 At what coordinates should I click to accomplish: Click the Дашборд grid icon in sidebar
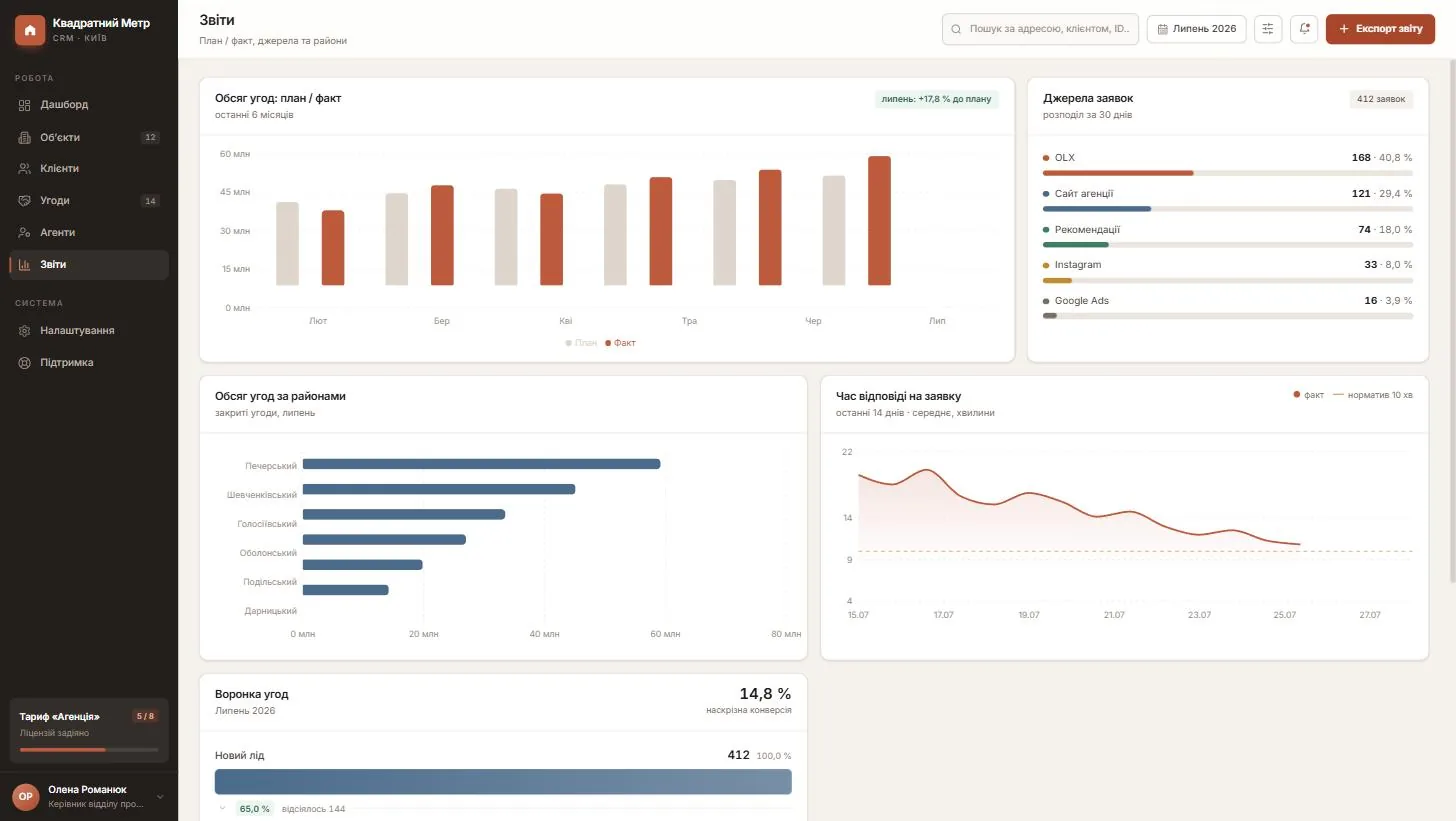(25, 105)
